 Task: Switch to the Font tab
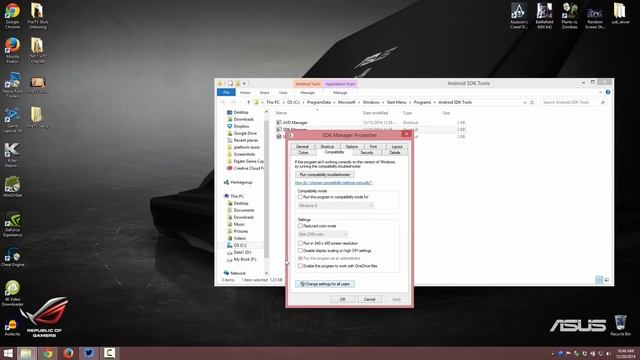[373, 147]
